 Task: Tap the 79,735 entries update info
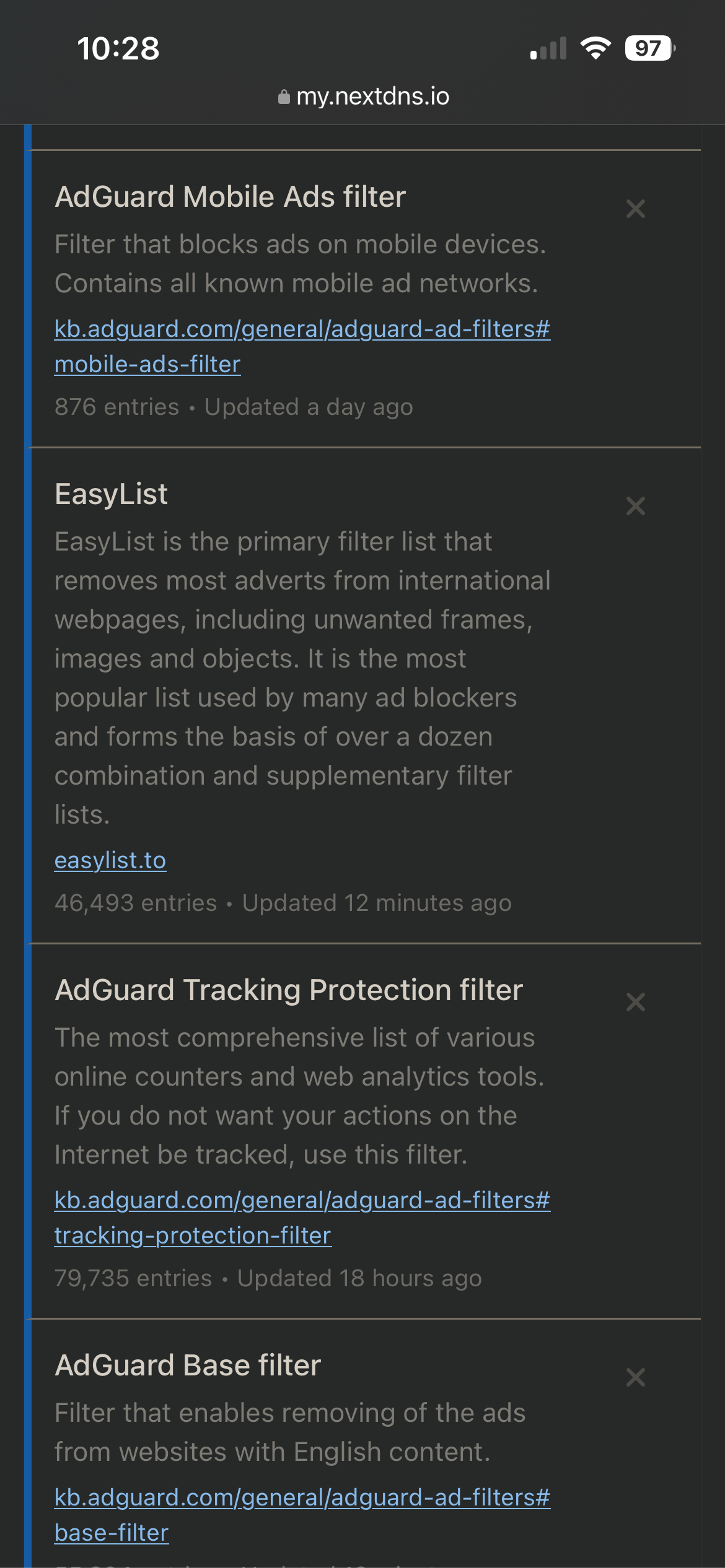point(268,1278)
